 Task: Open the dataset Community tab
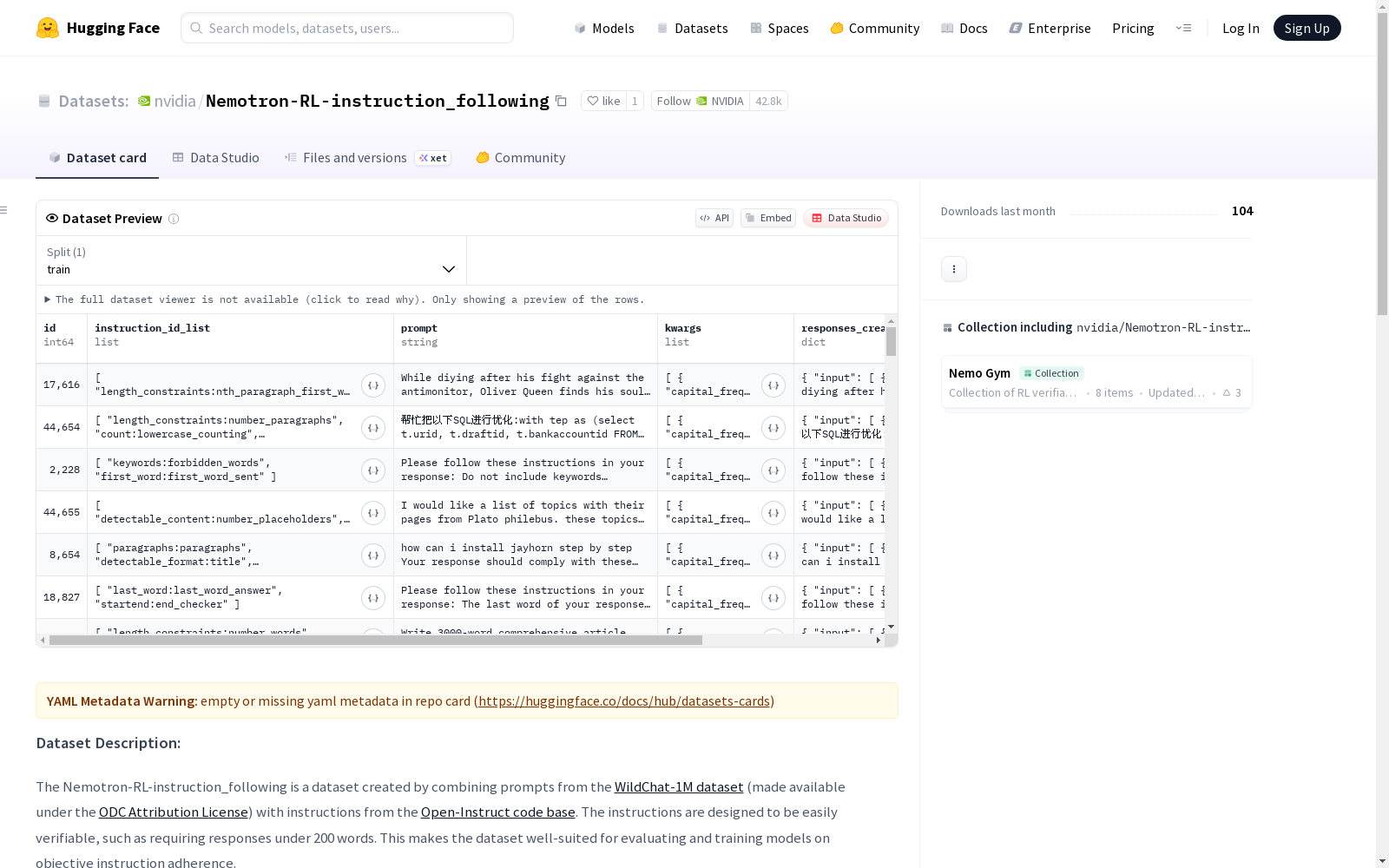[521, 158]
